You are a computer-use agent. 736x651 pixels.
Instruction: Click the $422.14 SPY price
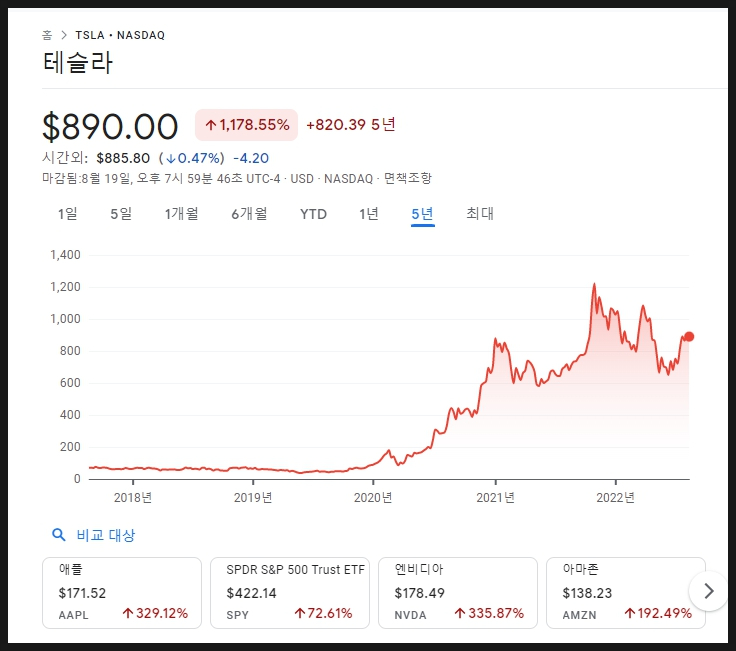[251, 593]
